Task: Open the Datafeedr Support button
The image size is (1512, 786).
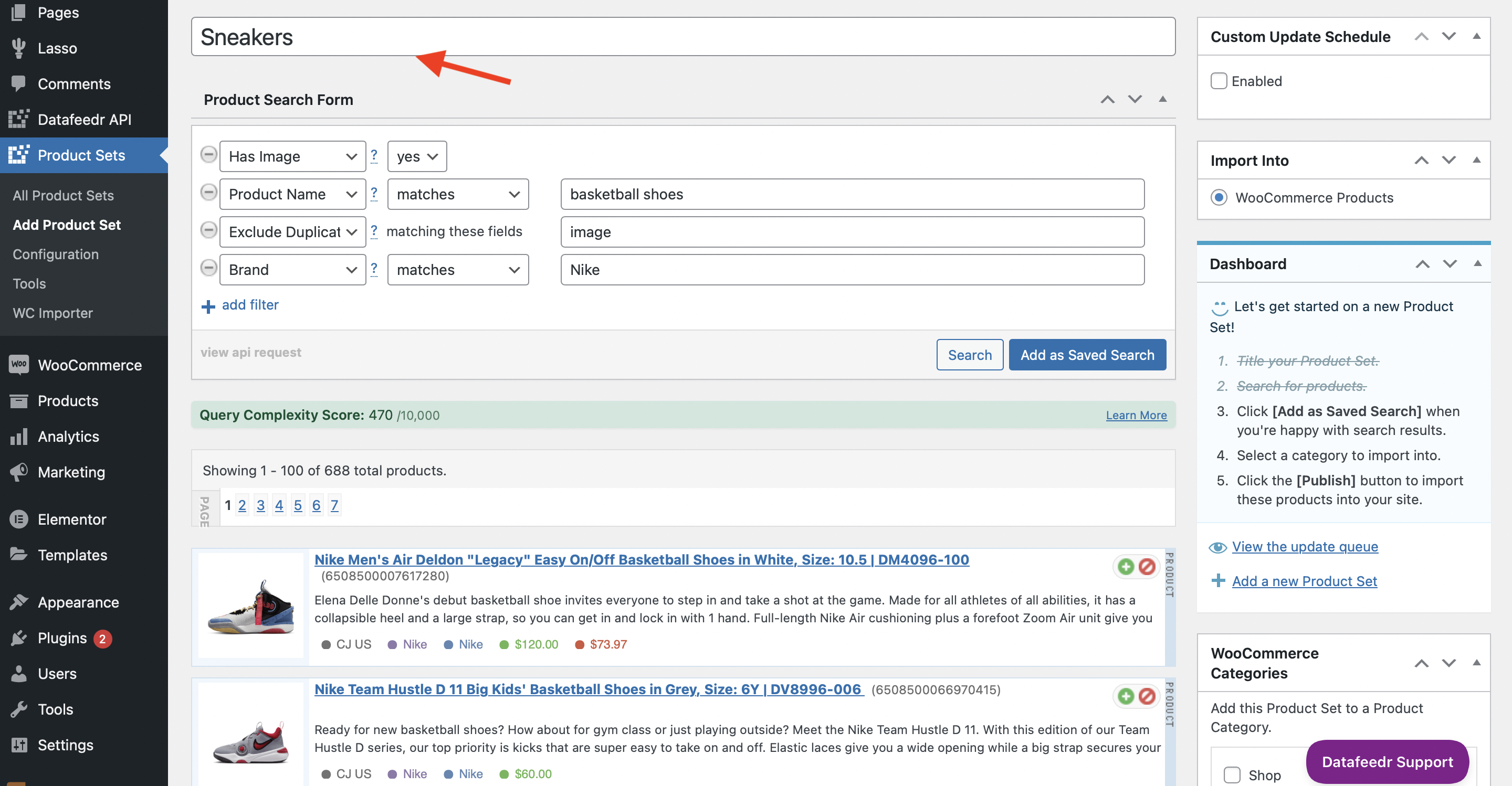Action: pos(1387,761)
